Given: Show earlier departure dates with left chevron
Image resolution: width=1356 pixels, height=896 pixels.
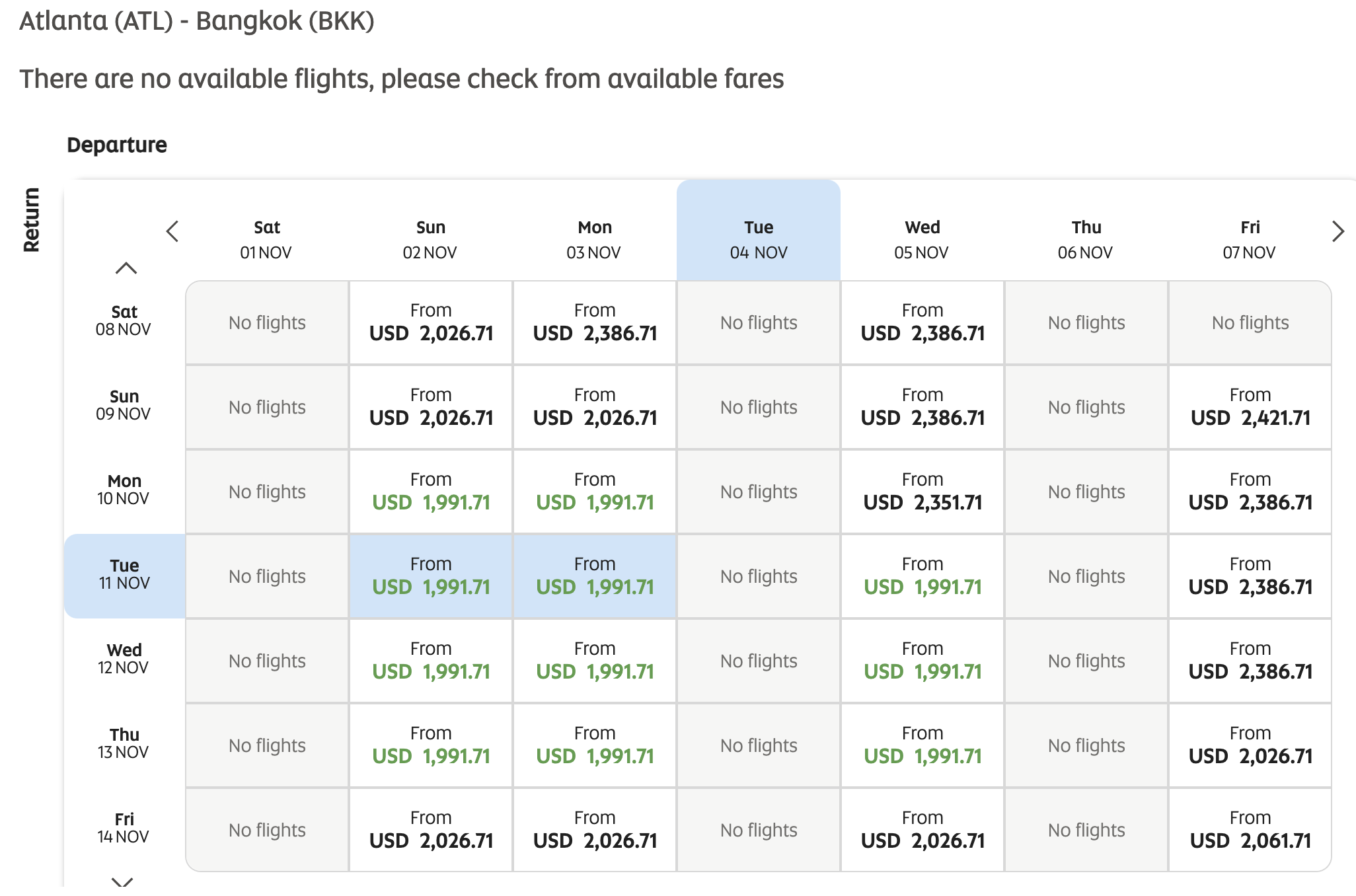Looking at the screenshot, I should (x=172, y=231).
